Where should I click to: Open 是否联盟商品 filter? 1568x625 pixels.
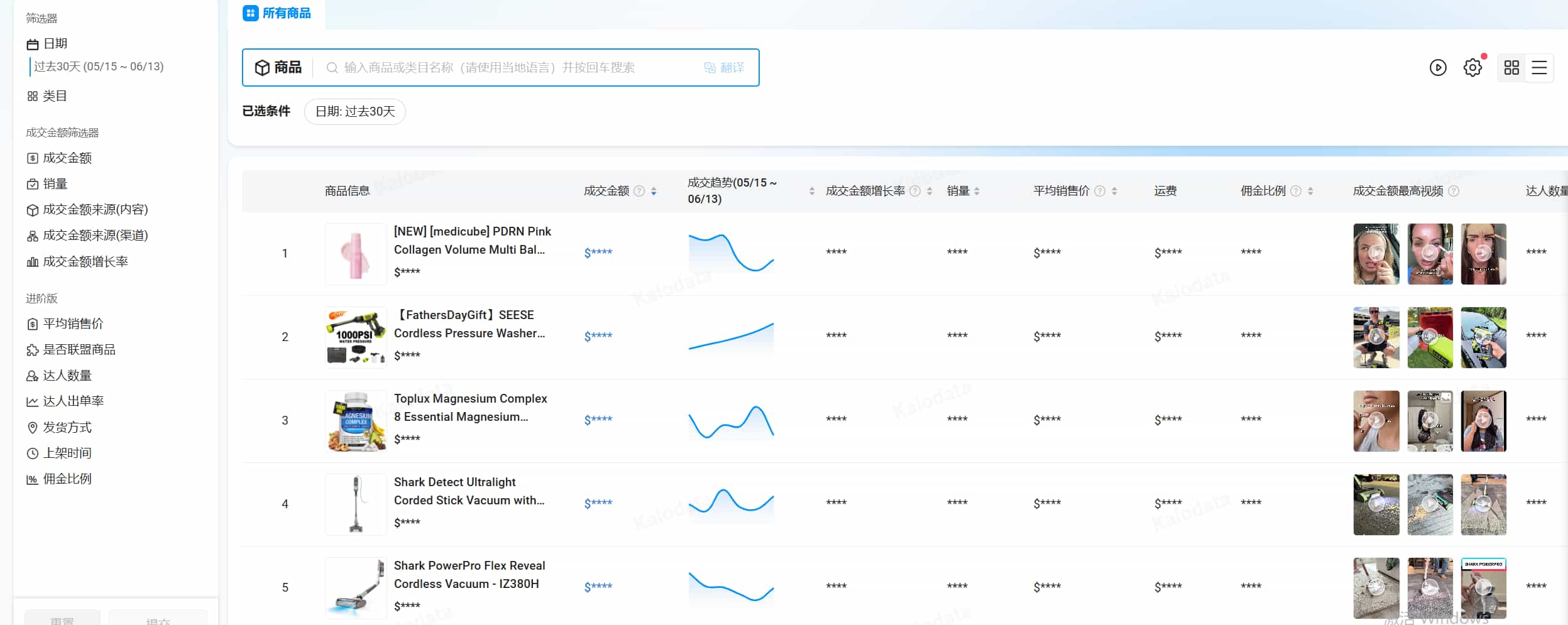pos(71,350)
